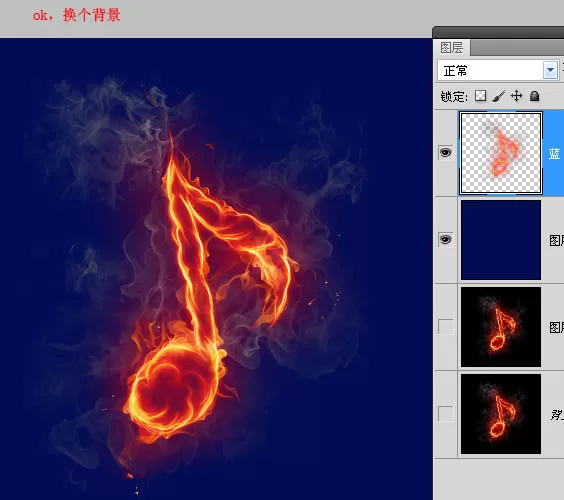
Task: Toggle lock transparent pixels icon
Action: click(481, 96)
